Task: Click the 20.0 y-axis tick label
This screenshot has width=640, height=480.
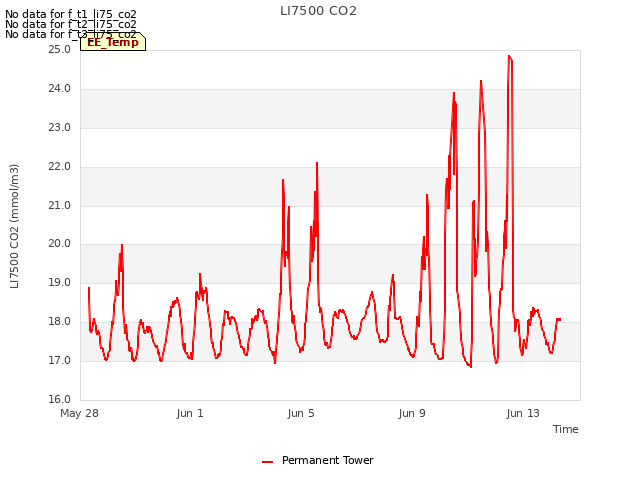Action: (60, 244)
